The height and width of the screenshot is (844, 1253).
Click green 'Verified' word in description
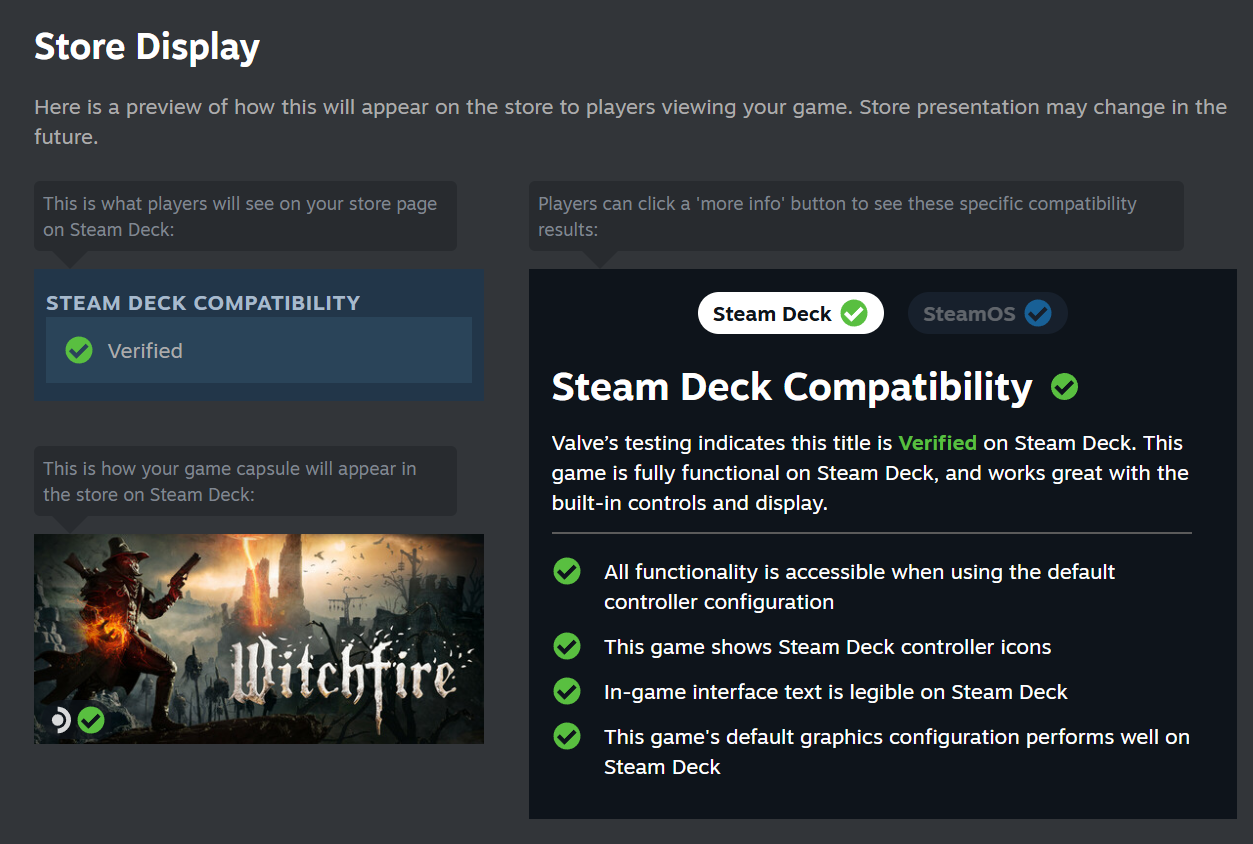[938, 443]
